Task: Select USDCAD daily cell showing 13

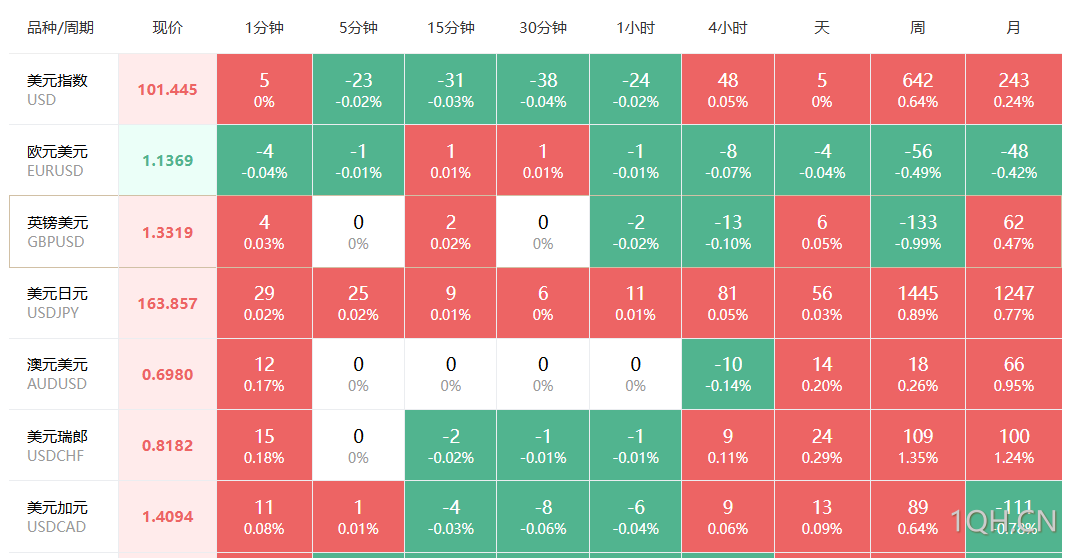Action: click(x=822, y=517)
